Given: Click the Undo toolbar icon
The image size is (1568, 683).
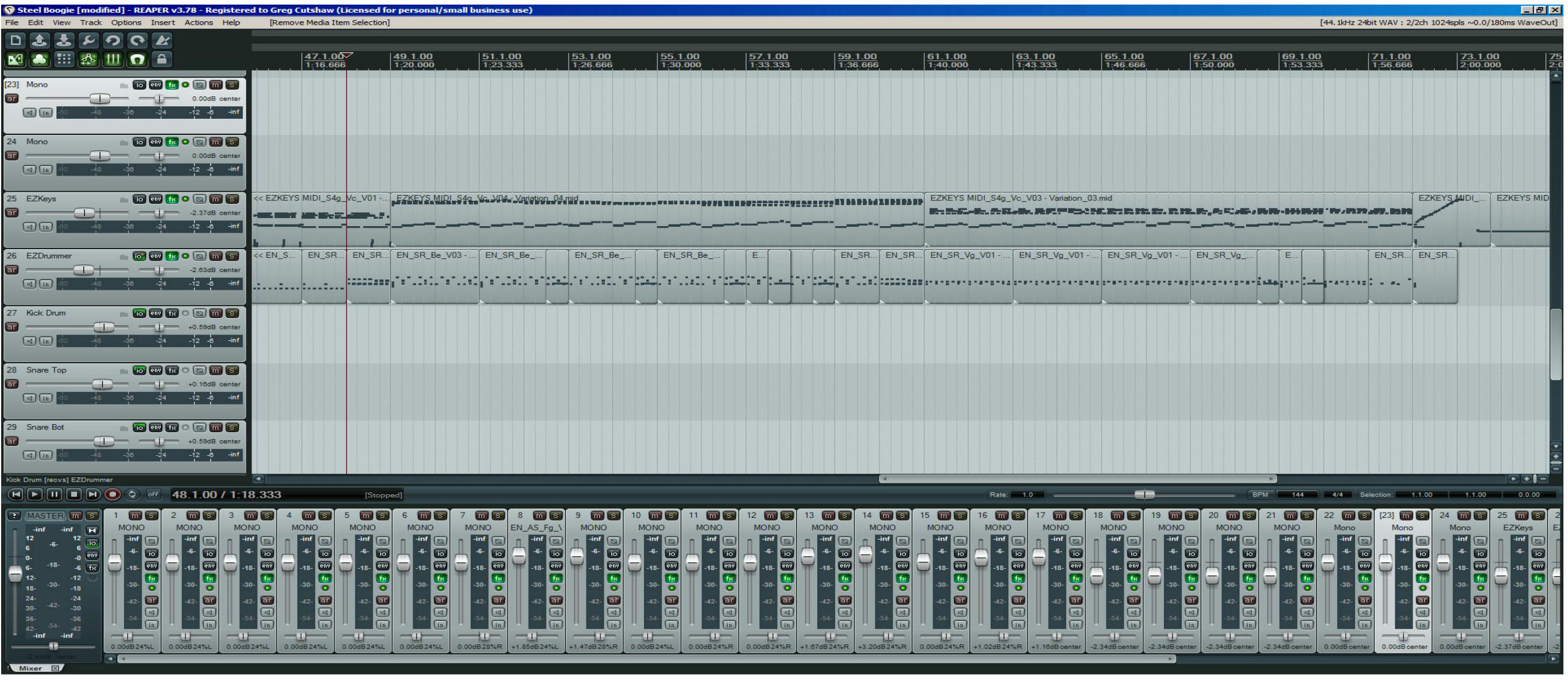Looking at the screenshot, I should [x=112, y=40].
